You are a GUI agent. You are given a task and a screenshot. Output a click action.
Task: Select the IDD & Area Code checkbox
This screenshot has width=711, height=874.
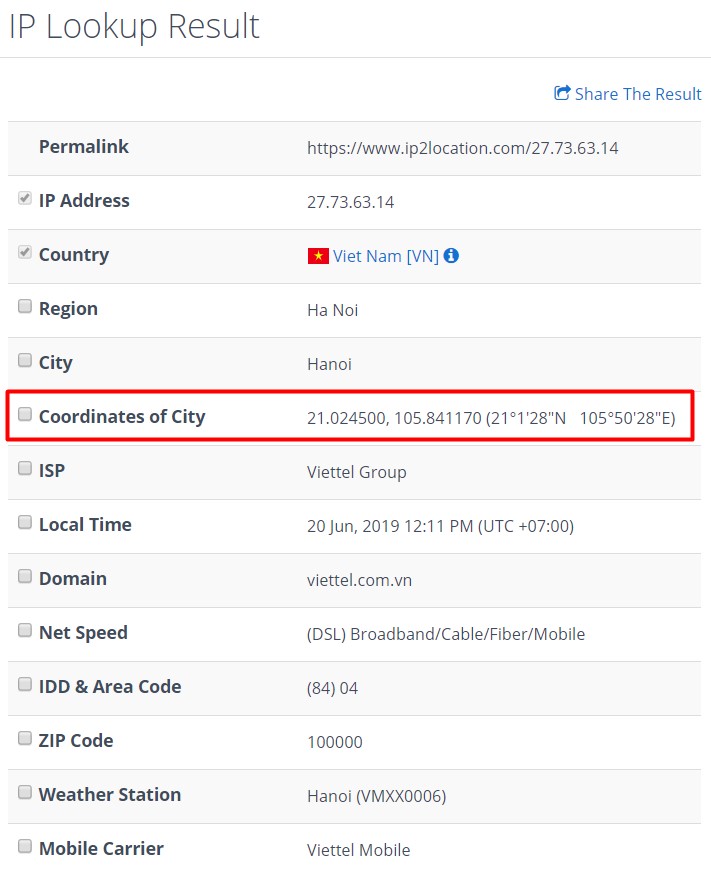pos(25,685)
